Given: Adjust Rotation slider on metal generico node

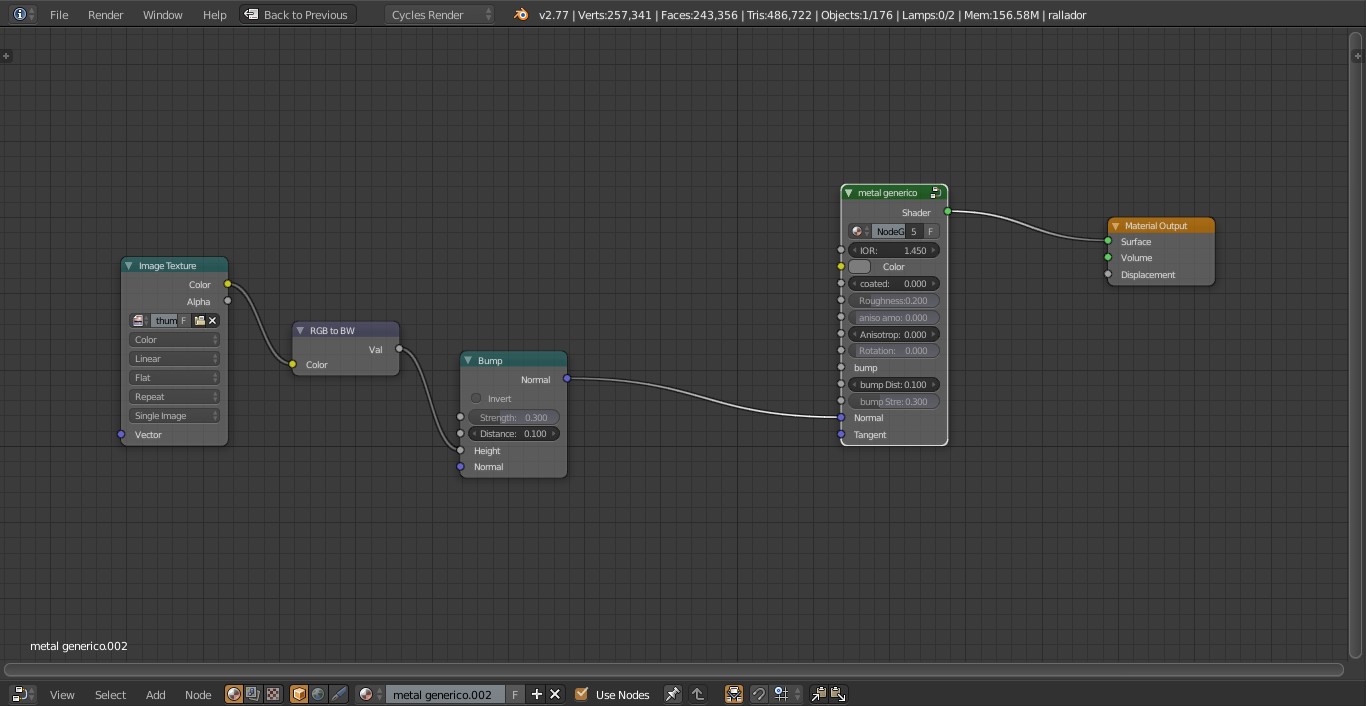Looking at the screenshot, I should click(x=894, y=351).
